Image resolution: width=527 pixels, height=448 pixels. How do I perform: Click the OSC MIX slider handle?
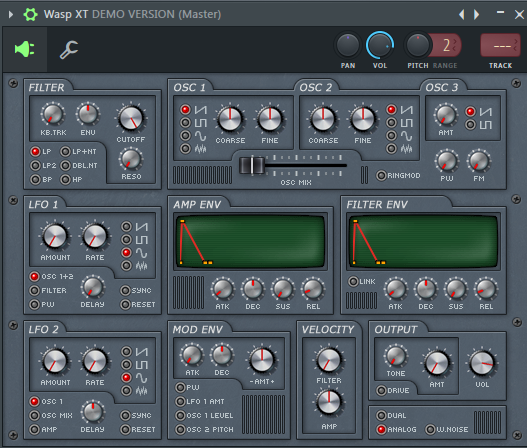click(x=252, y=165)
